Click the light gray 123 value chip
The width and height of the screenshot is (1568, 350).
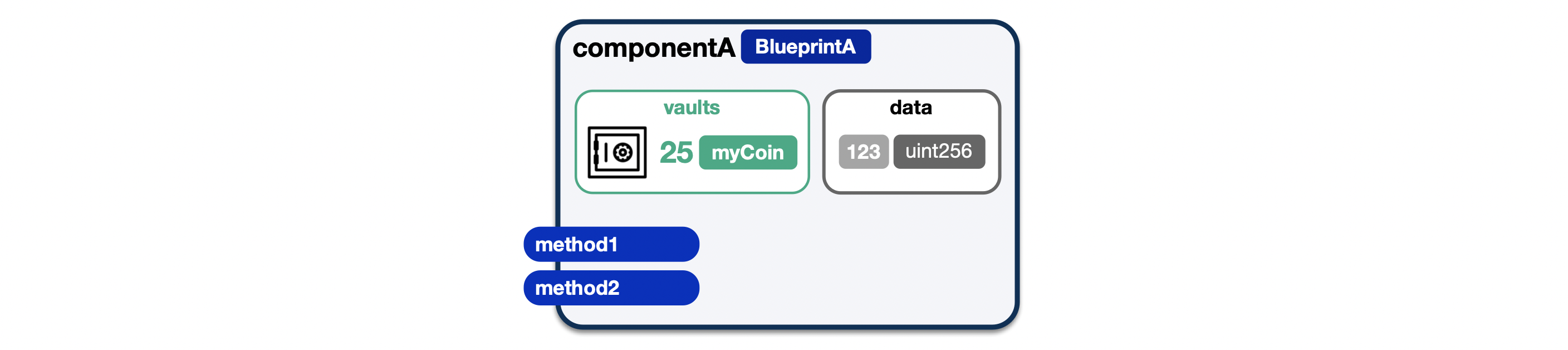click(x=863, y=151)
